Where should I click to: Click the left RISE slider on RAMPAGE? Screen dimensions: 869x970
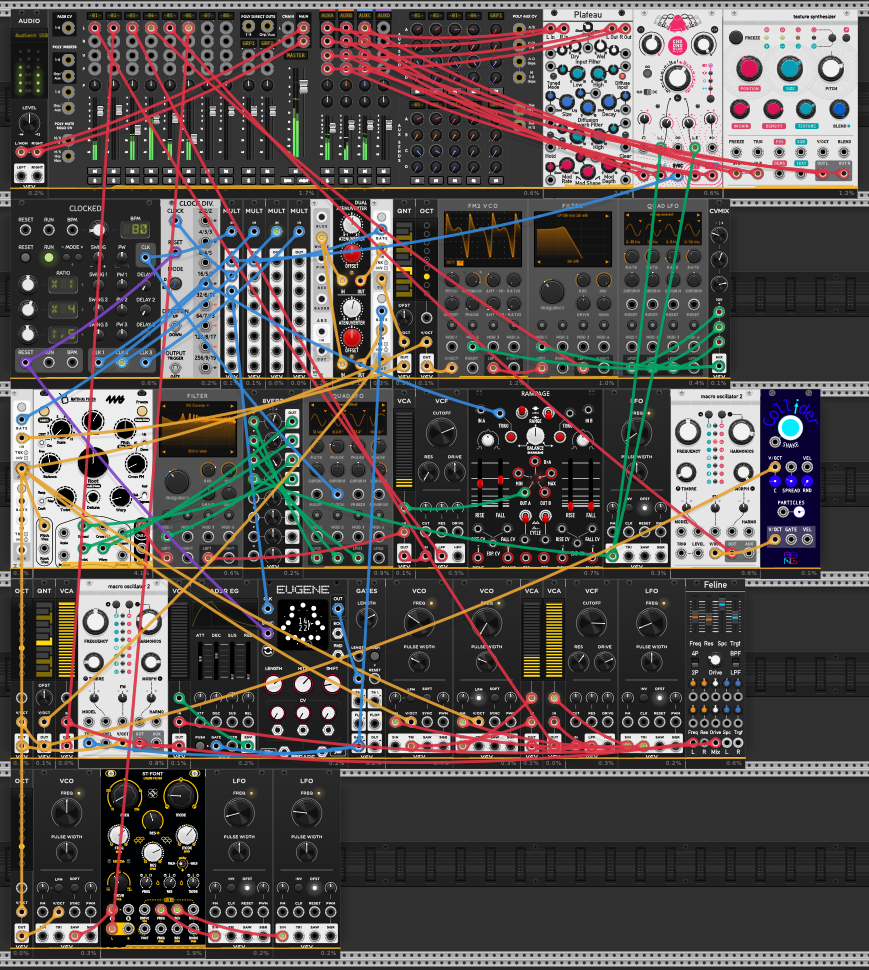pos(480,483)
